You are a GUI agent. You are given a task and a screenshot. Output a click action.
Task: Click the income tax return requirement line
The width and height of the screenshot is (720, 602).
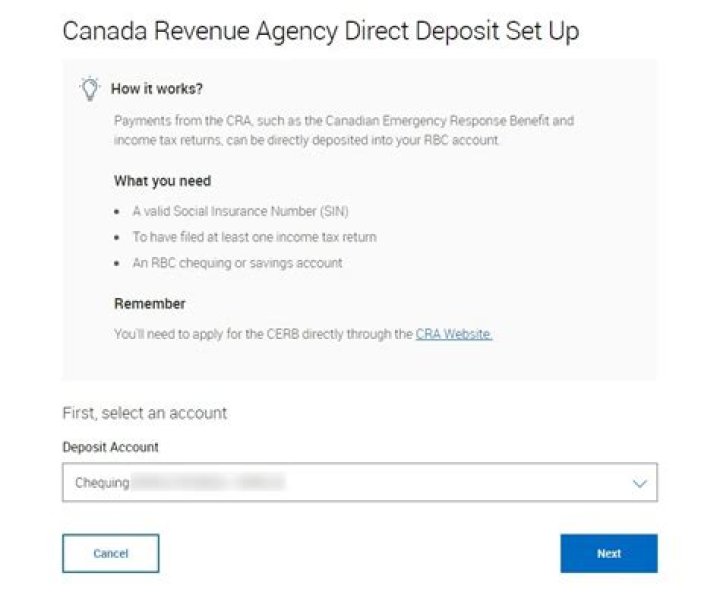pos(254,237)
